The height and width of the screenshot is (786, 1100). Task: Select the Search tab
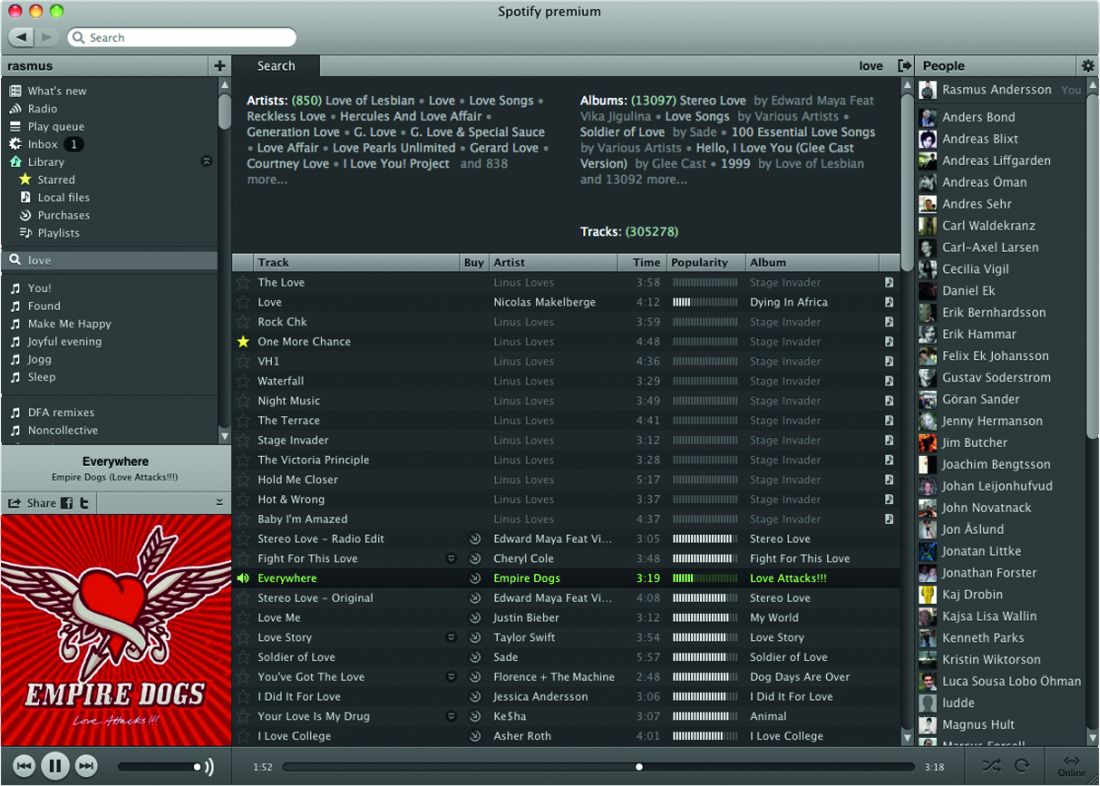tap(276, 66)
